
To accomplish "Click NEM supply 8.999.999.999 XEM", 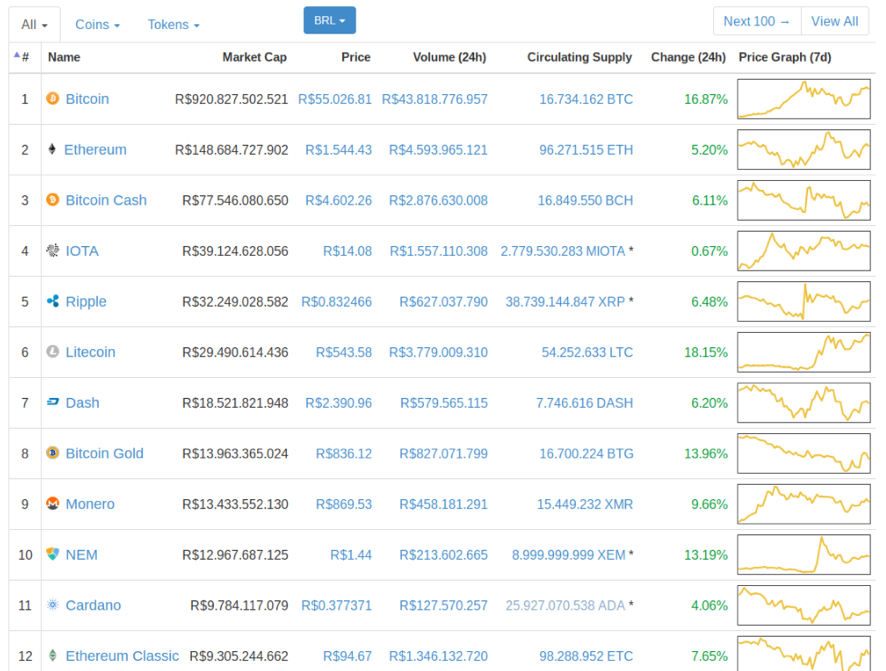I will point(568,555).
